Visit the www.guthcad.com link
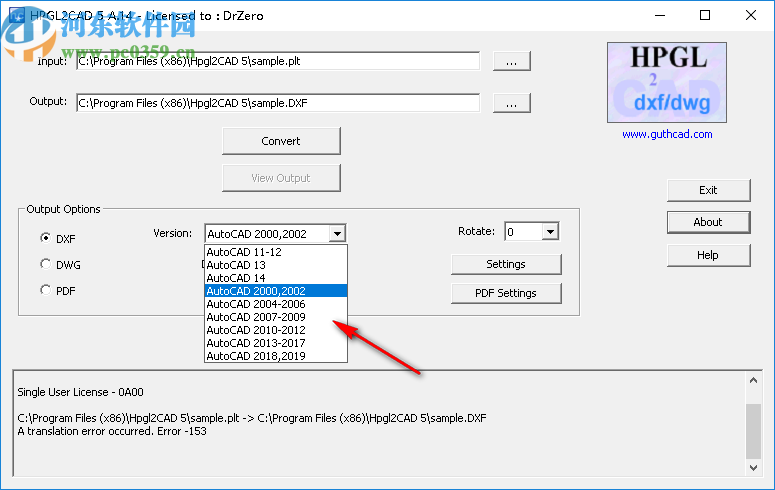Viewport: 775px width, 490px height. click(667, 134)
